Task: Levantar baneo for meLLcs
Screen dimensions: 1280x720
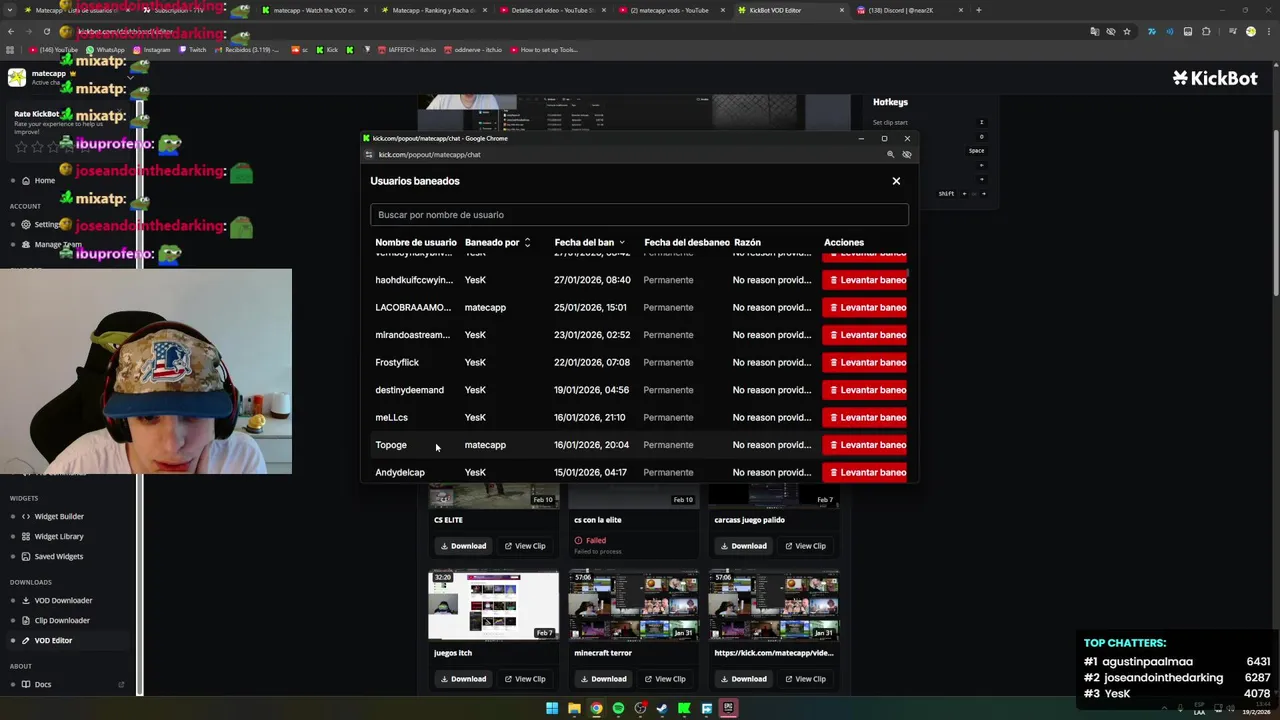Action: click(865, 417)
